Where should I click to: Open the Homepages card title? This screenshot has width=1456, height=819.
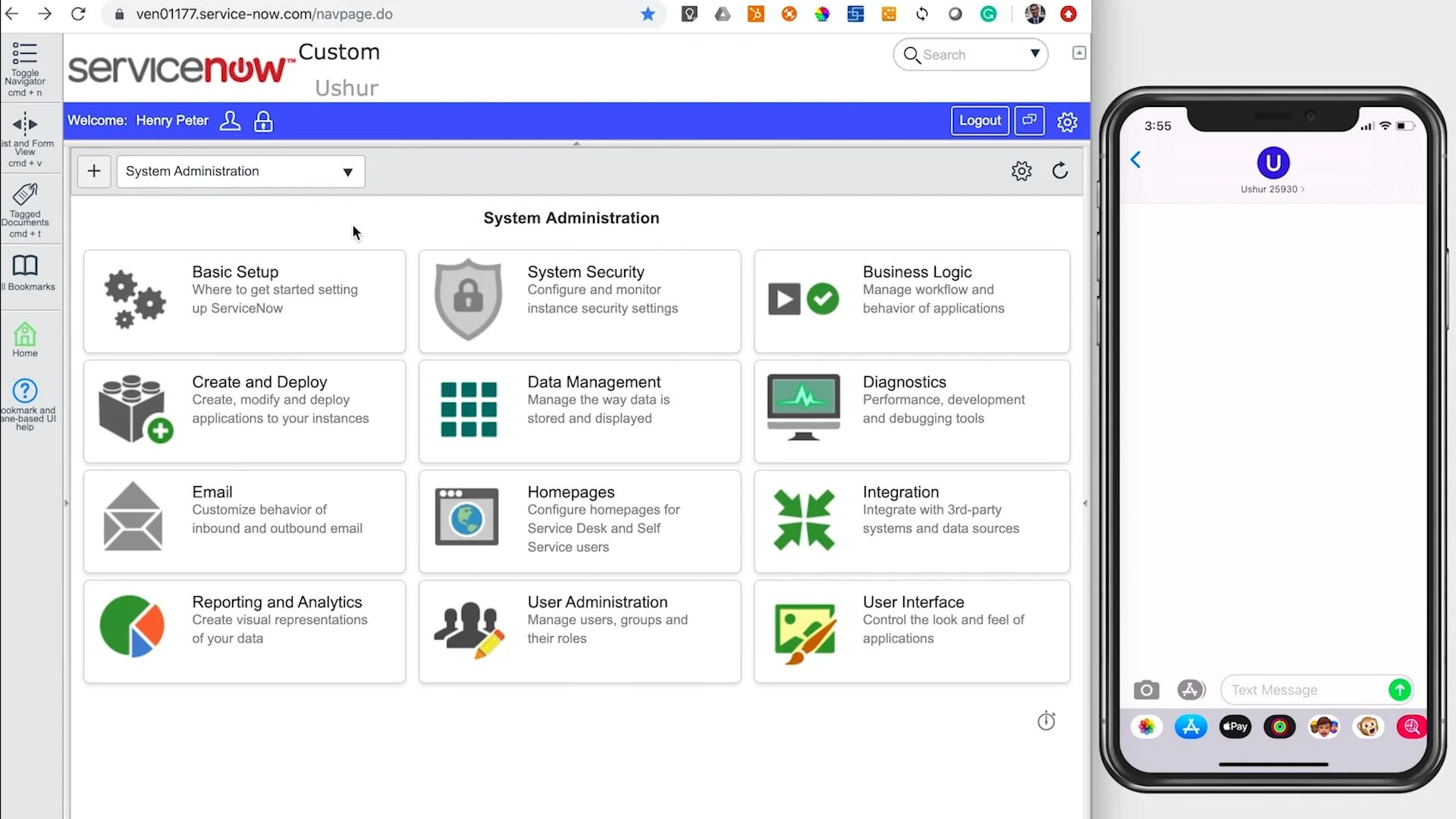tap(571, 491)
